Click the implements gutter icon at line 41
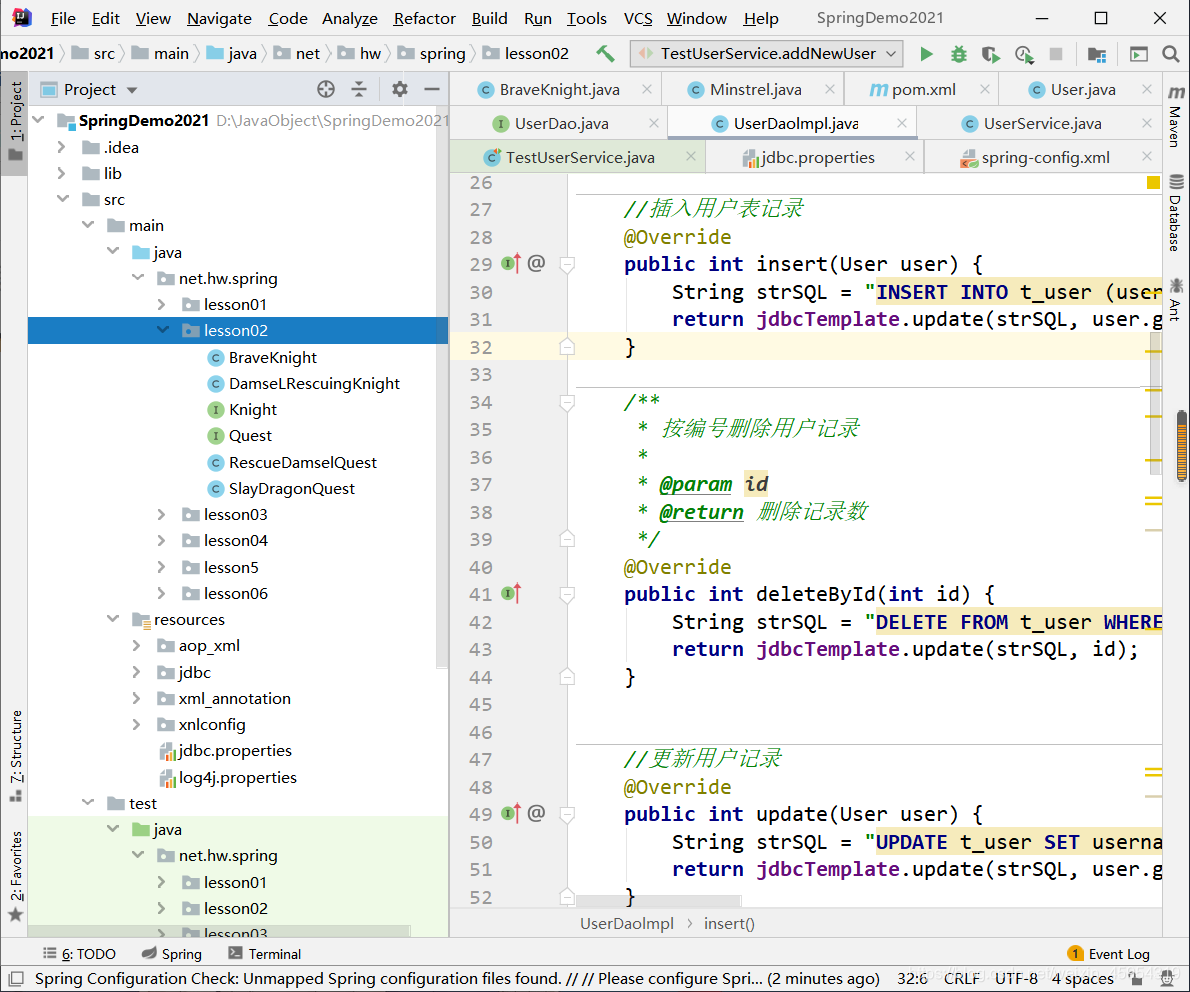 (x=512, y=594)
